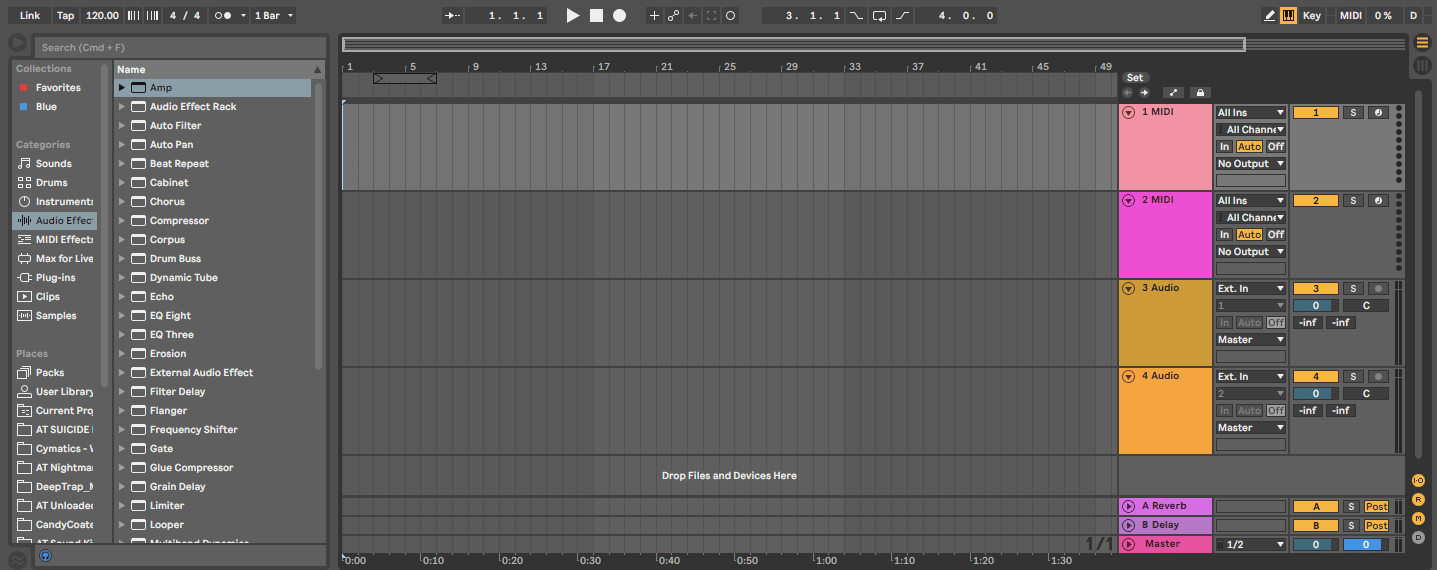Jump to previous locator arrow

click(x=1128, y=92)
